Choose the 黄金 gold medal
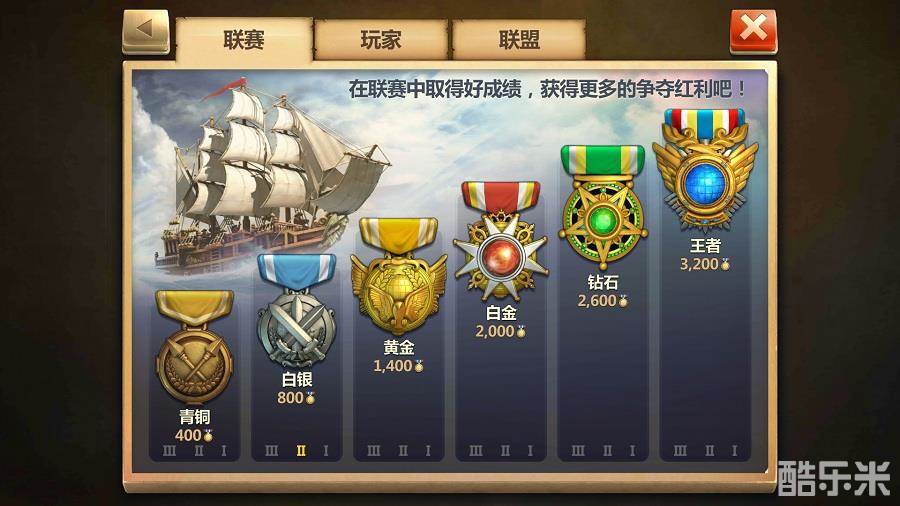This screenshot has width=900, height=506. pyautogui.click(x=398, y=276)
